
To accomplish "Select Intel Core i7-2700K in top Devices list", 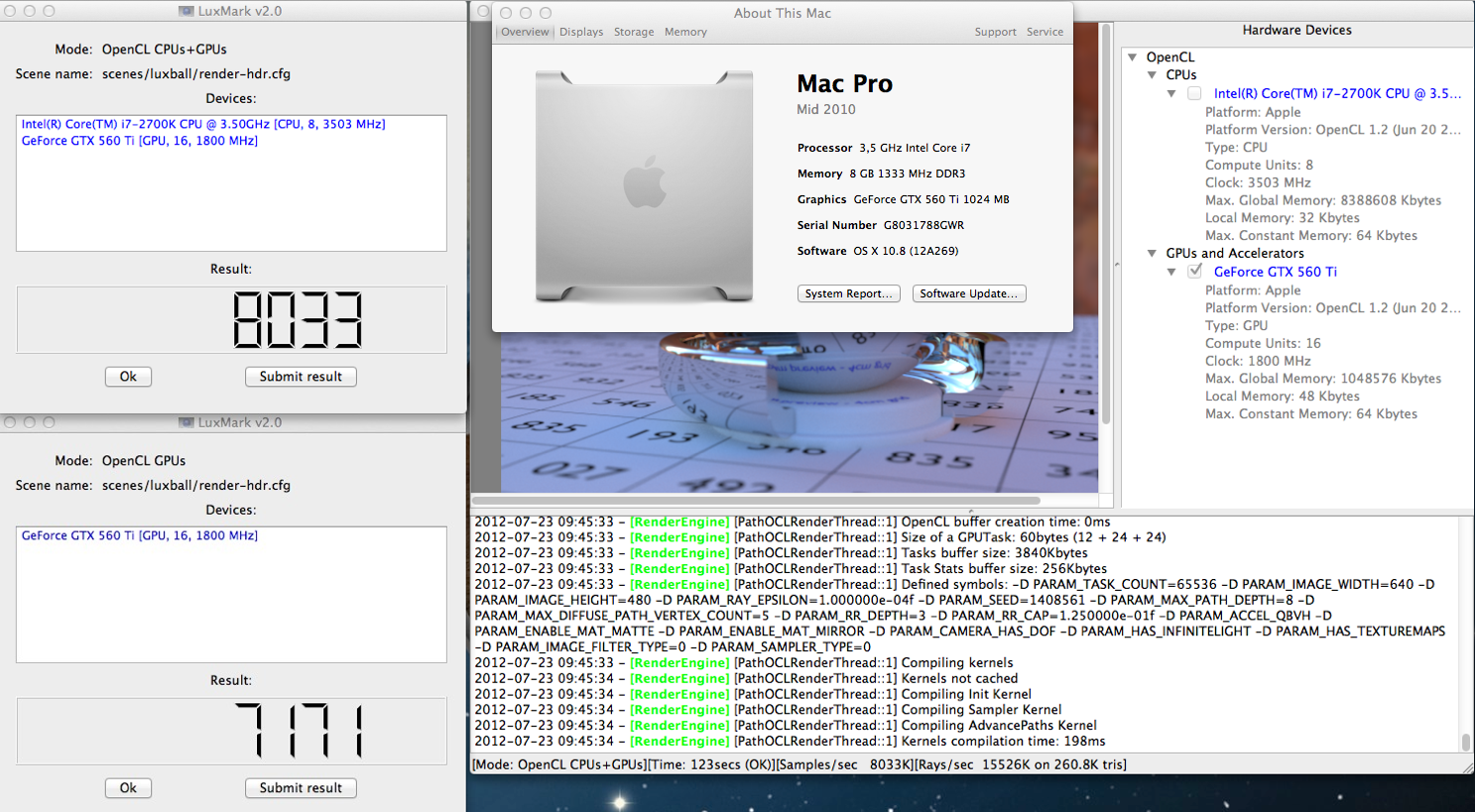I will coord(203,124).
